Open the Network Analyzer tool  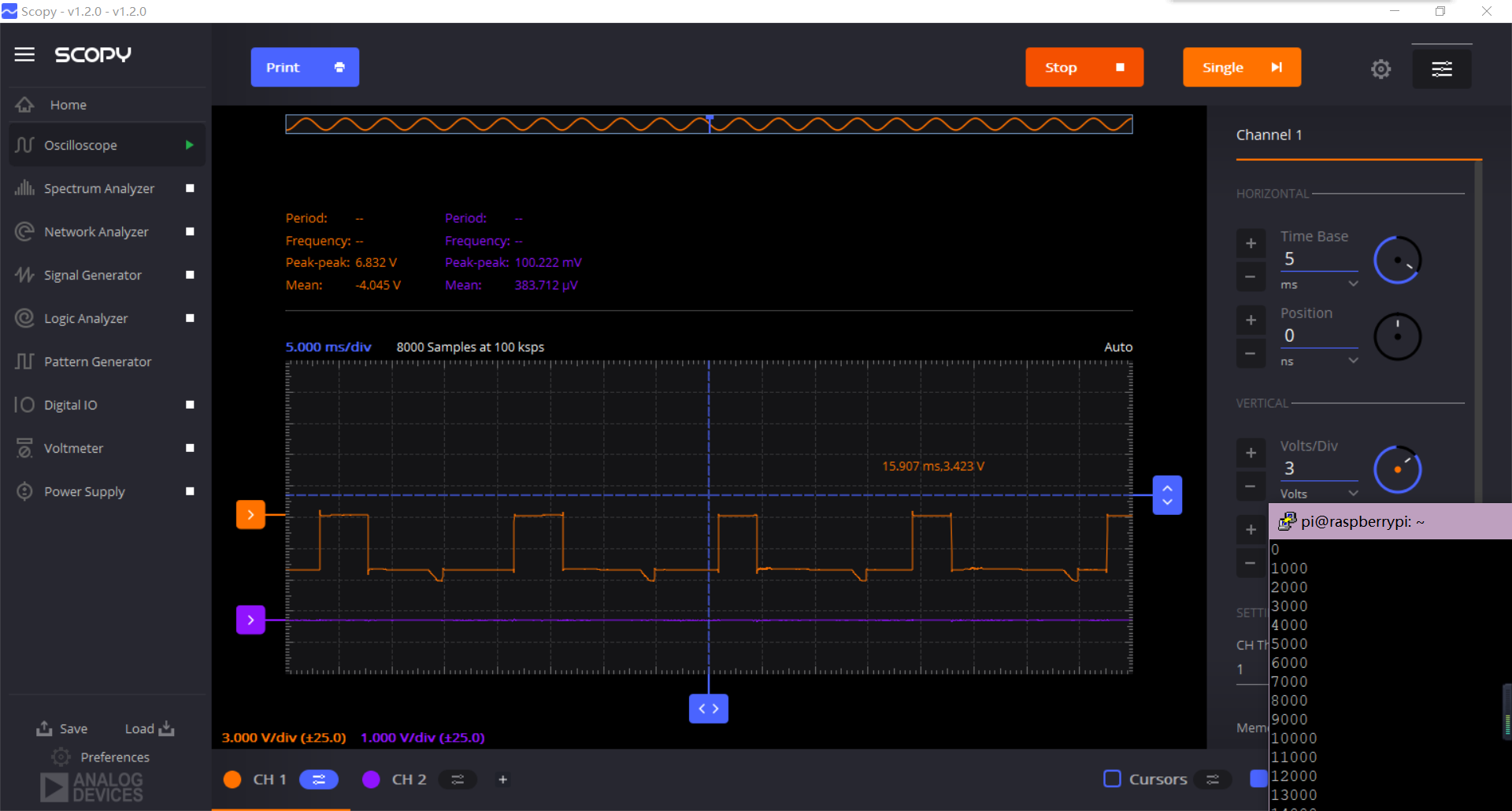point(96,231)
